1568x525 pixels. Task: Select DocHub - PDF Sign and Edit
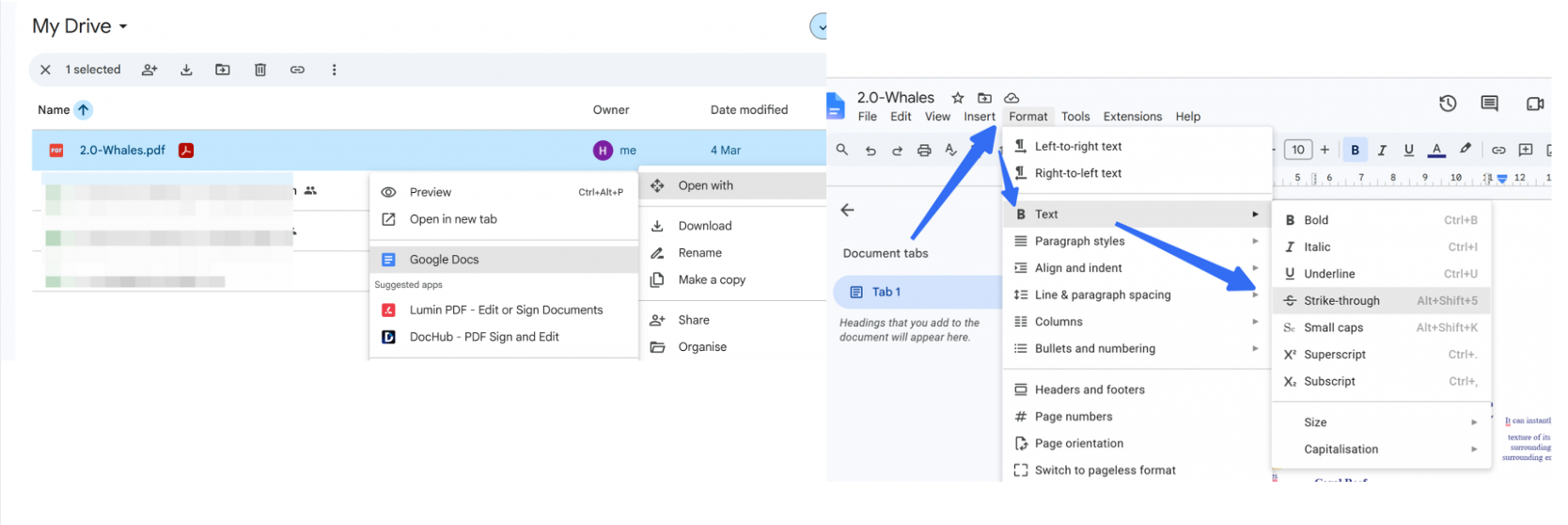pos(504,337)
